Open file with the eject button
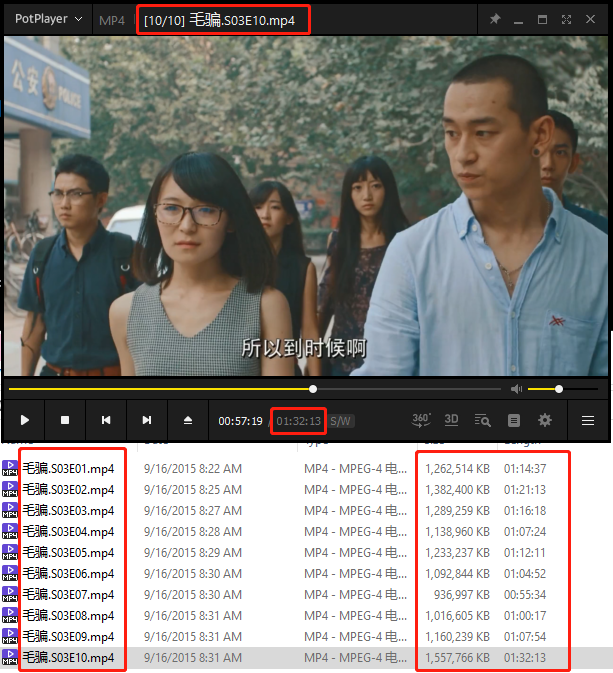 coord(188,420)
